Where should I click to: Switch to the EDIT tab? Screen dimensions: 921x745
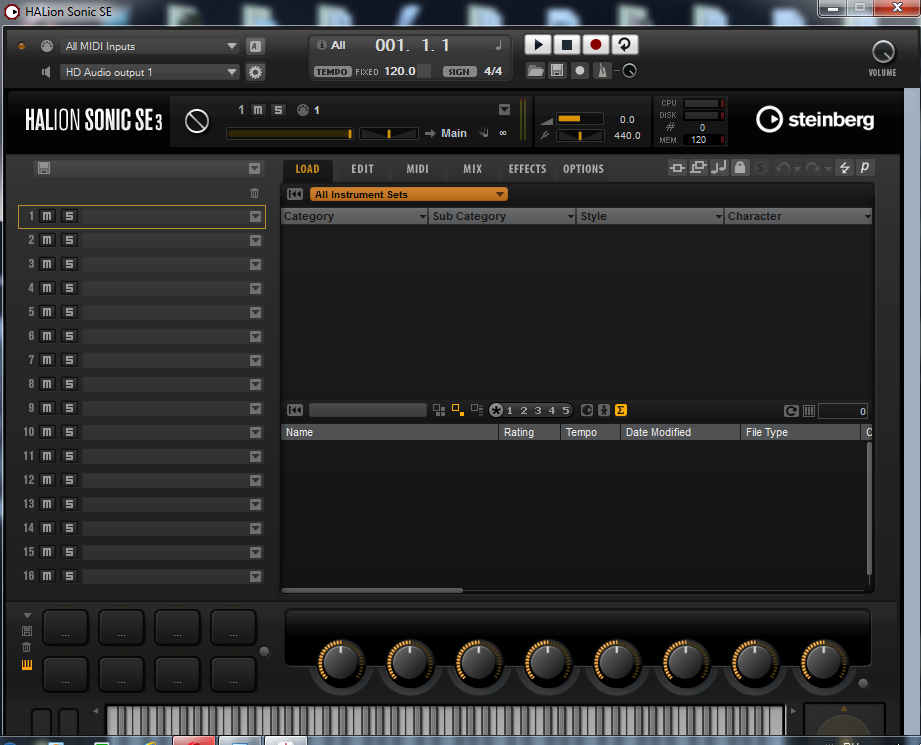click(x=362, y=169)
